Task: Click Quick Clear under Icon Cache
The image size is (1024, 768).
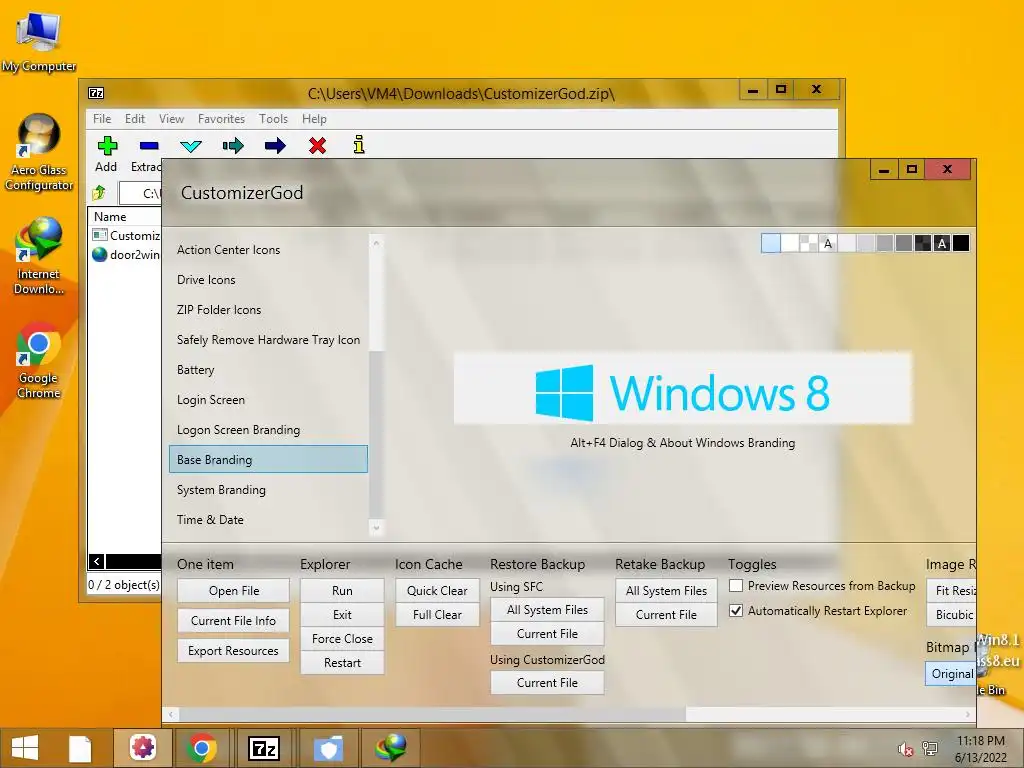Action: [x=437, y=590]
